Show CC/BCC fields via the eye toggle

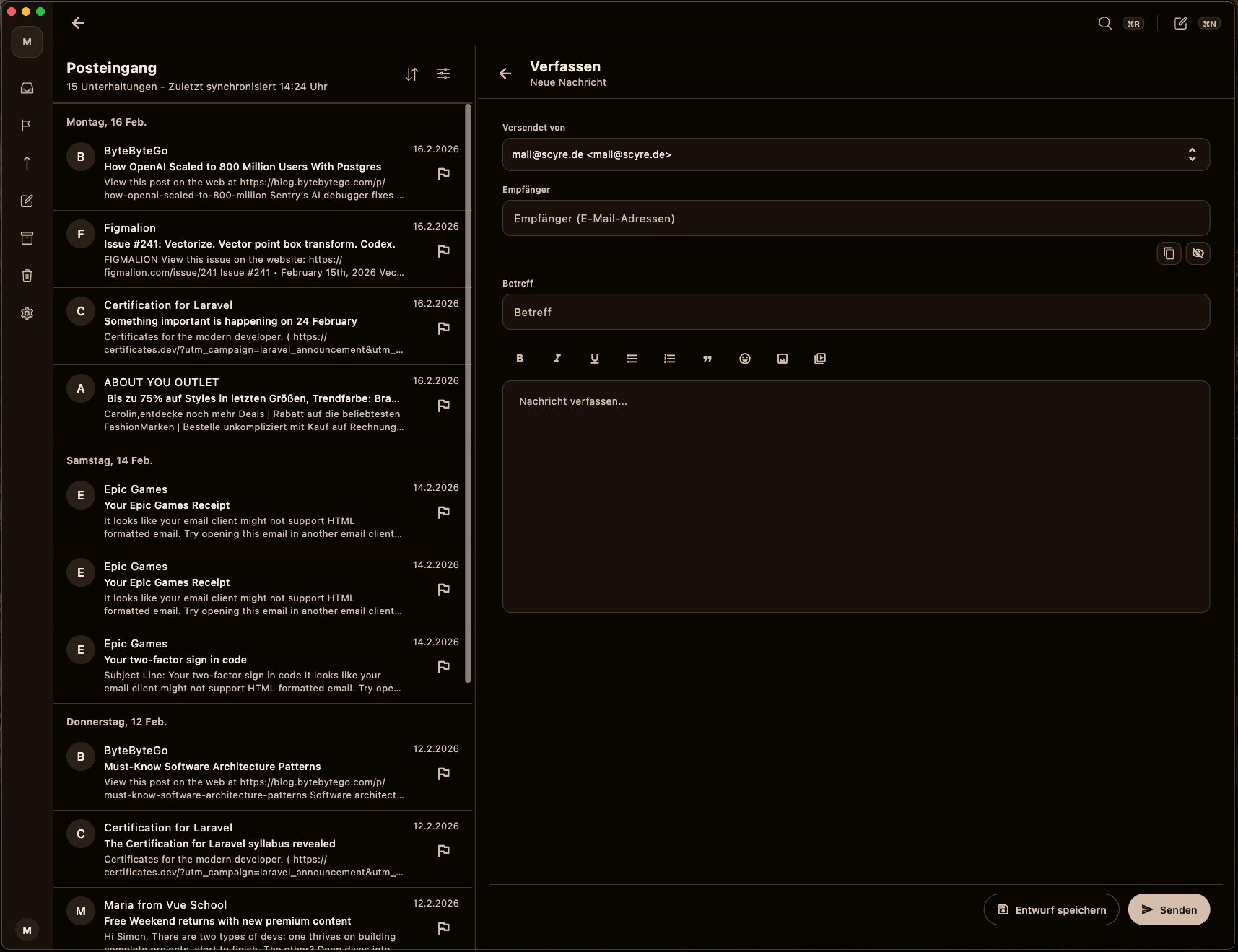[x=1198, y=253]
